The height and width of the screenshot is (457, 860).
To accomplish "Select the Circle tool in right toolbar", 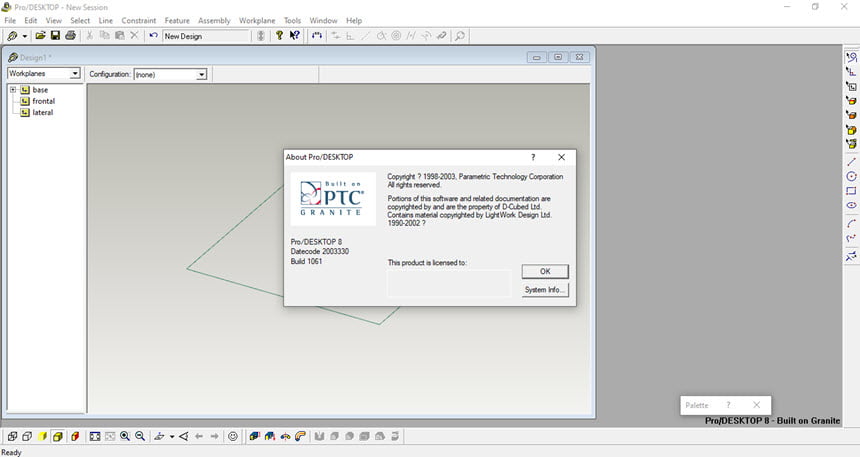I will (851, 176).
